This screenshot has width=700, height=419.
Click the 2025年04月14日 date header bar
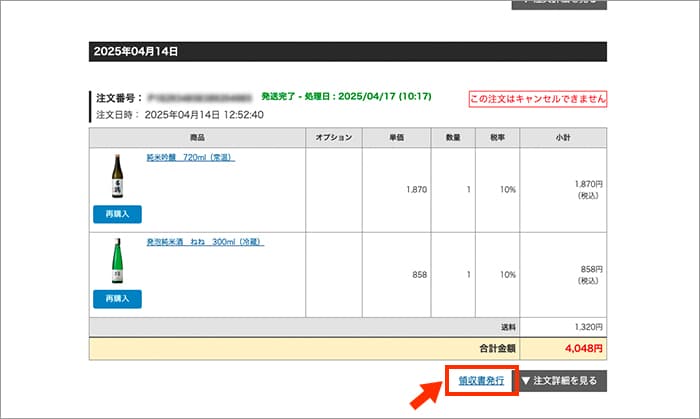[347, 52]
